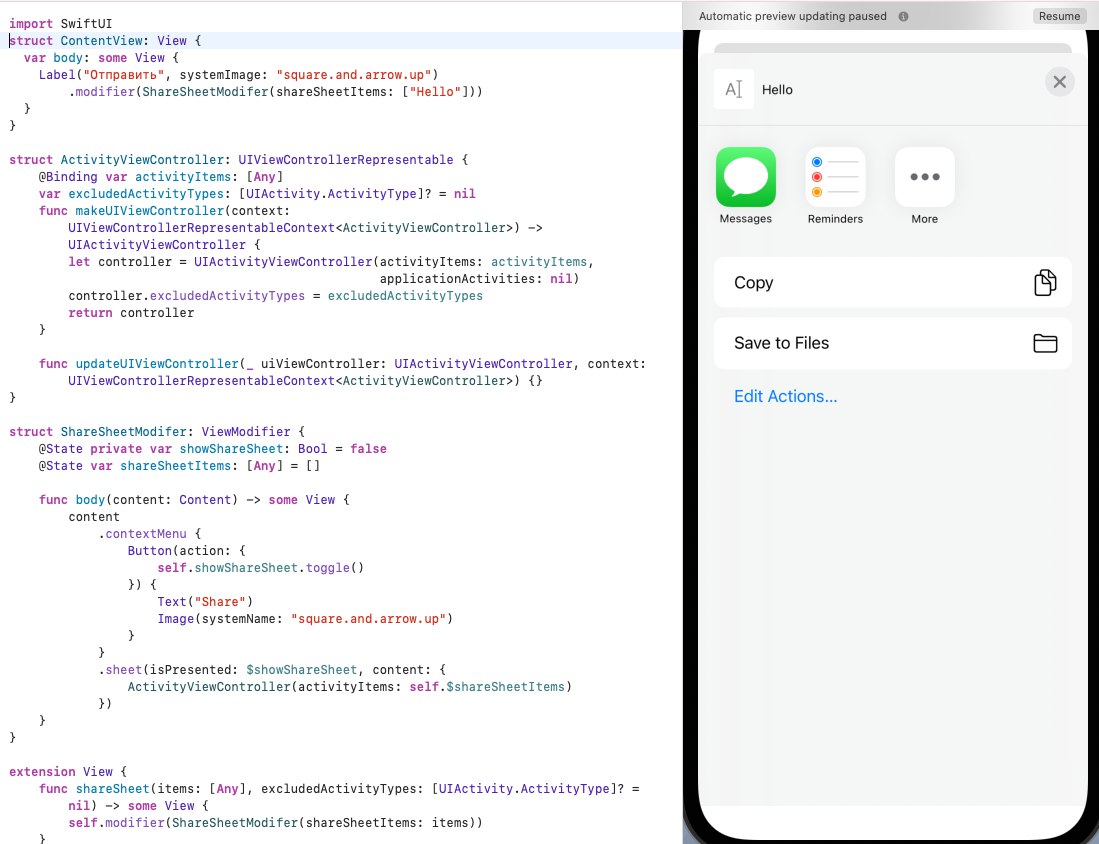Open Messages app icon in share sheet
Viewport: 1099px width, 844px height.
(x=746, y=177)
